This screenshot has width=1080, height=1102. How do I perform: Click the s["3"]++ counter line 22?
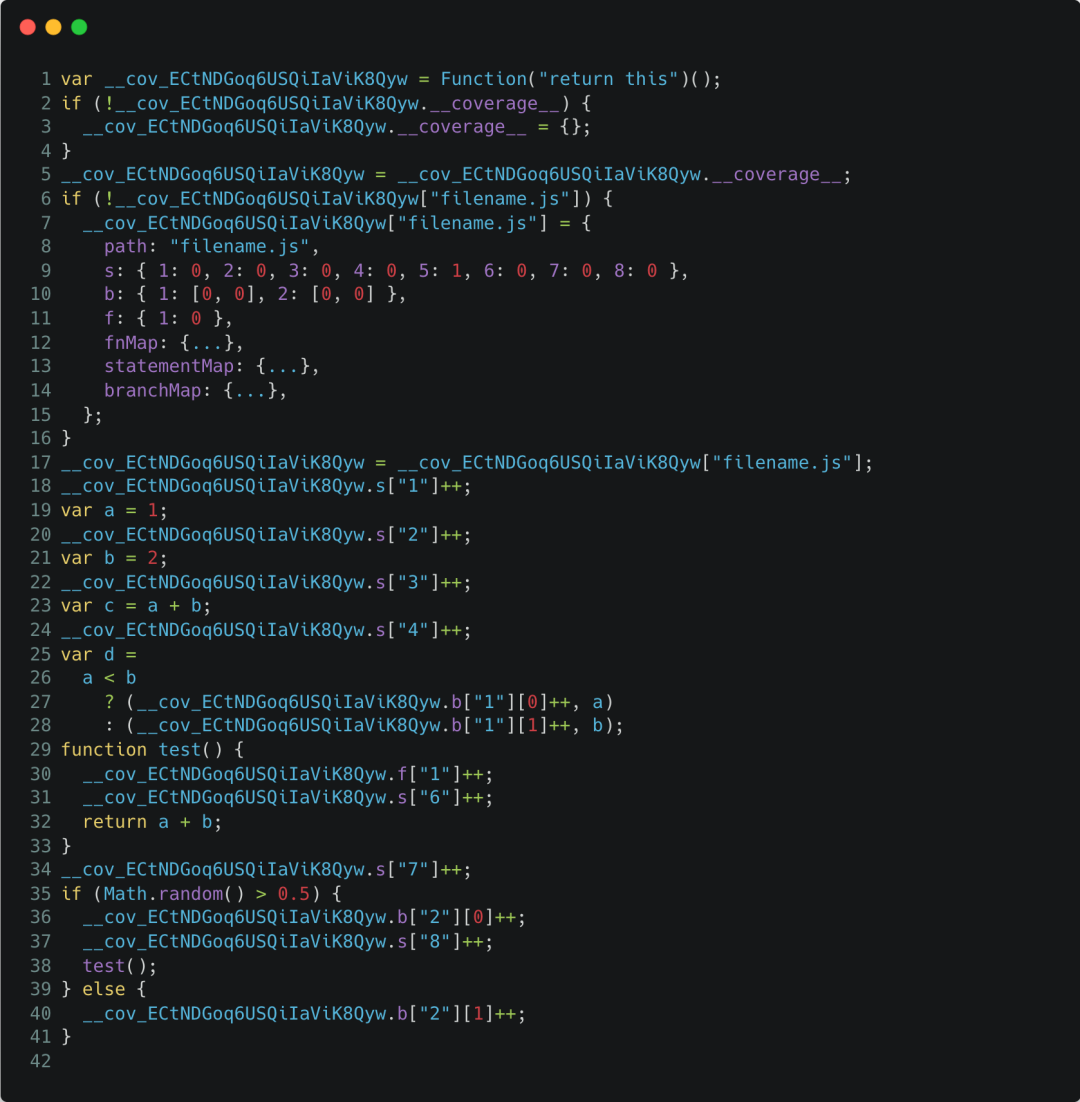pos(266,583)
